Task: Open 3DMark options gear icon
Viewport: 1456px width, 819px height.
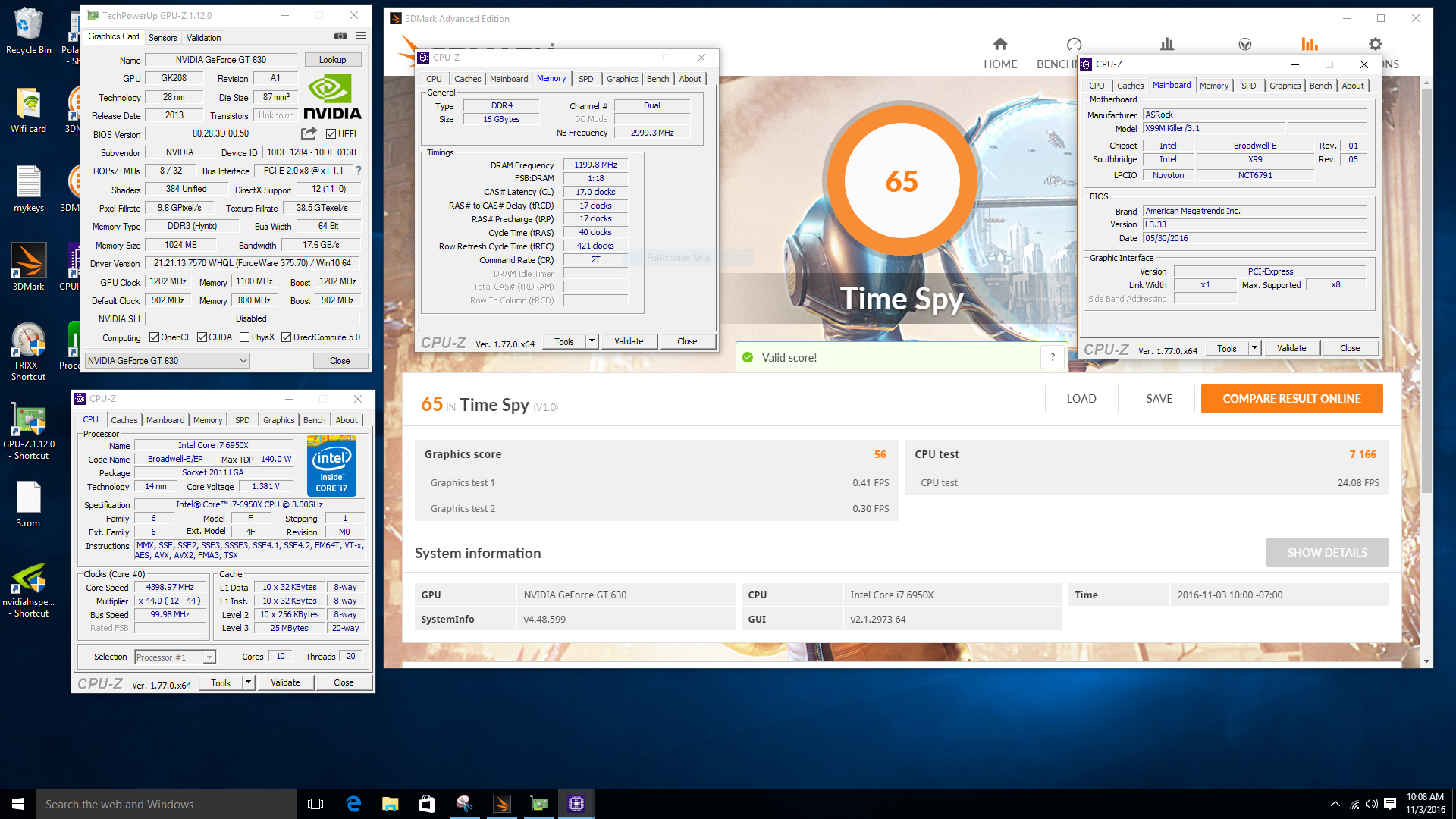Action: click(1375, 44)
